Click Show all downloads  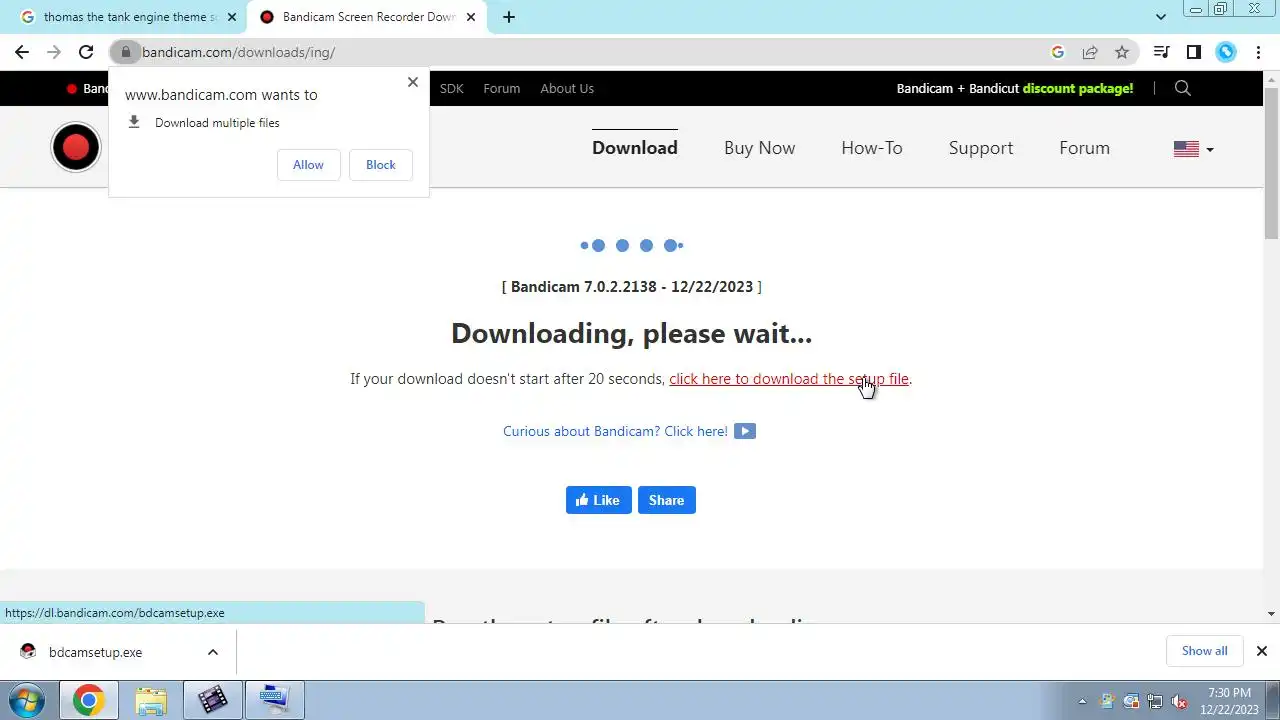coord(1204,651)
